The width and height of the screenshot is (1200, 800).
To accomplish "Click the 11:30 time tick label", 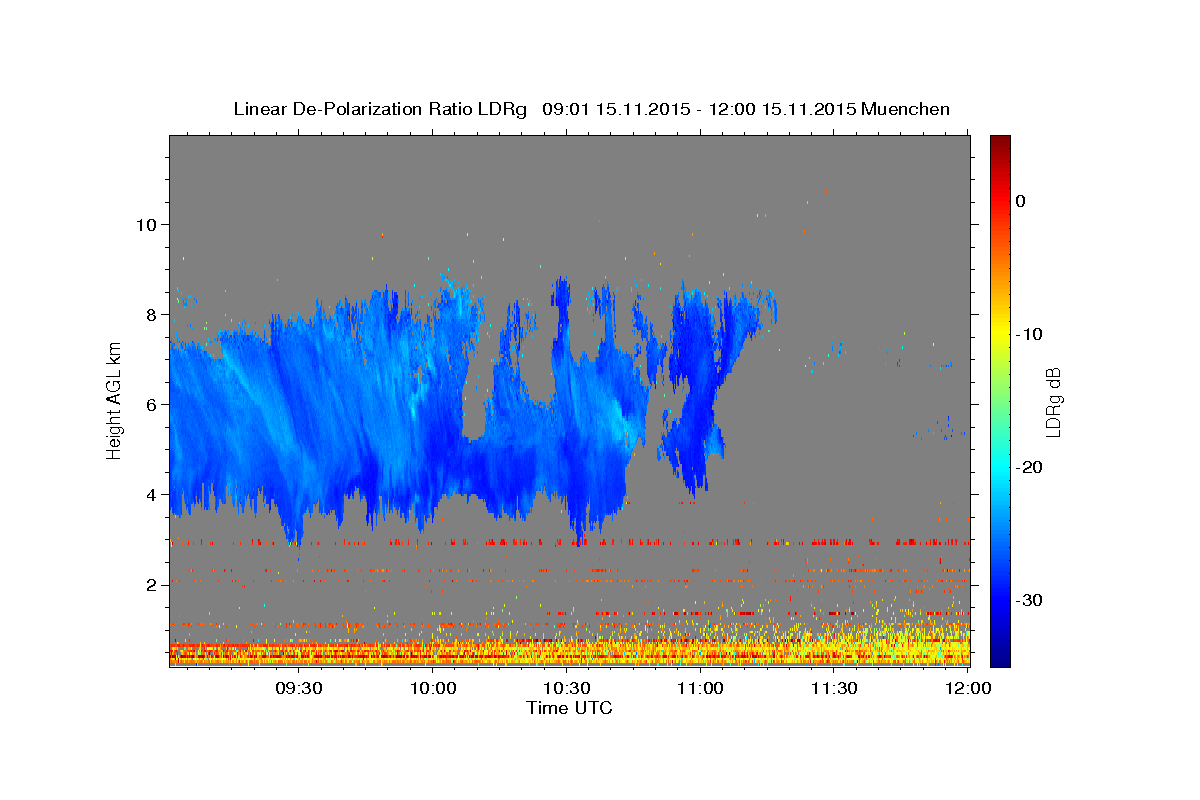I will pyautogui.click(x=834, y=689).
